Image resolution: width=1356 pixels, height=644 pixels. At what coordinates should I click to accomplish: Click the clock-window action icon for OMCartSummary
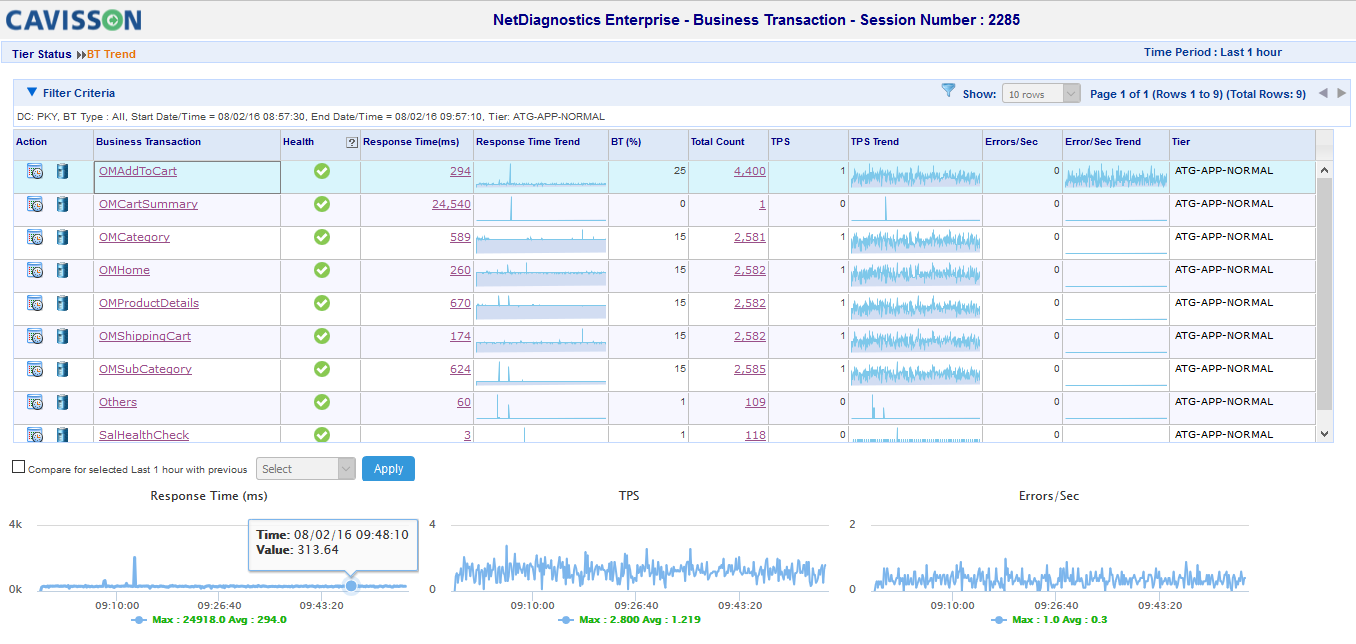[x=35, y=205]
